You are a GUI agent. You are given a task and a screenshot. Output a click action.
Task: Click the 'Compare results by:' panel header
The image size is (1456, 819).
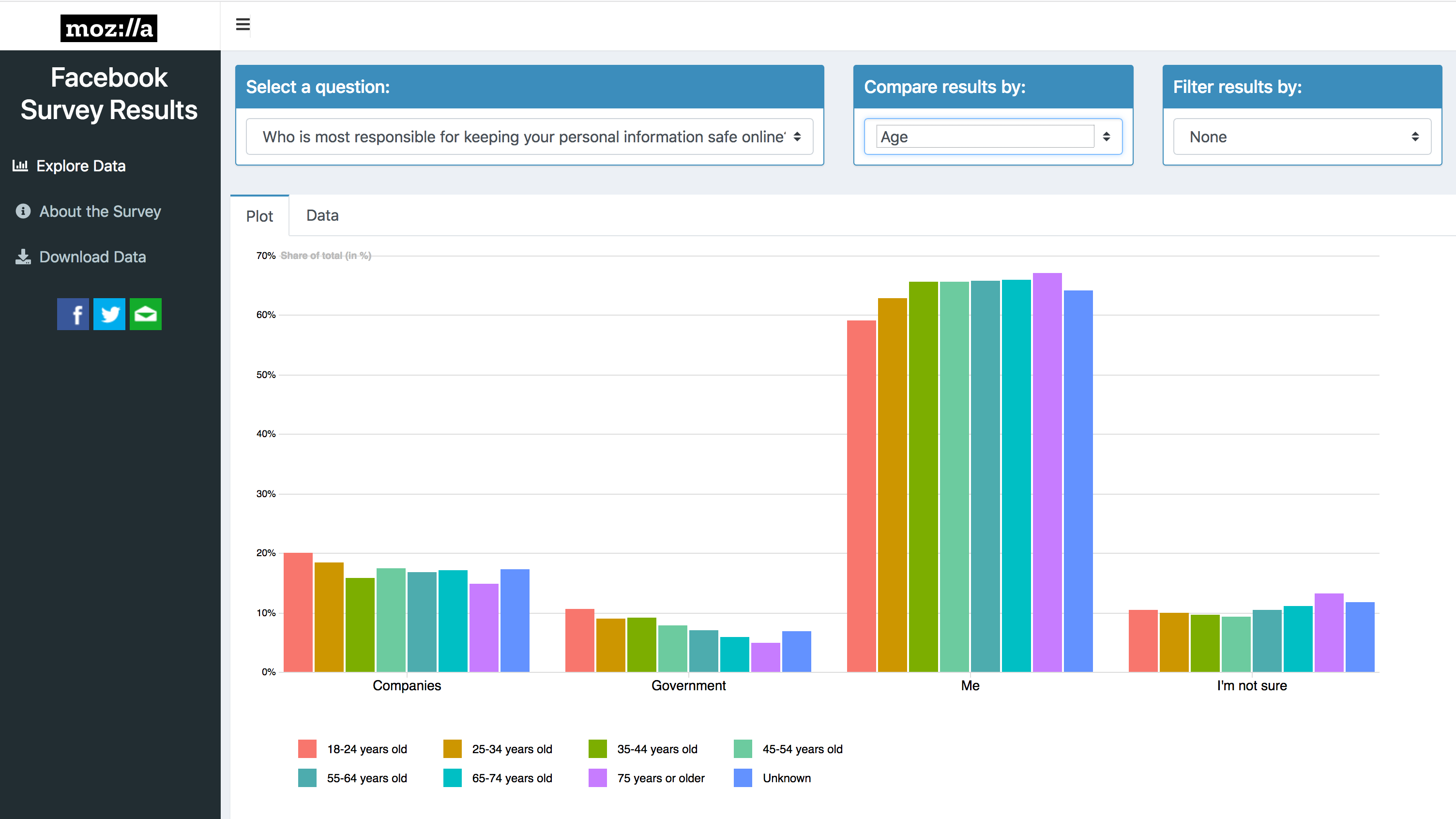tap(993, 87)
